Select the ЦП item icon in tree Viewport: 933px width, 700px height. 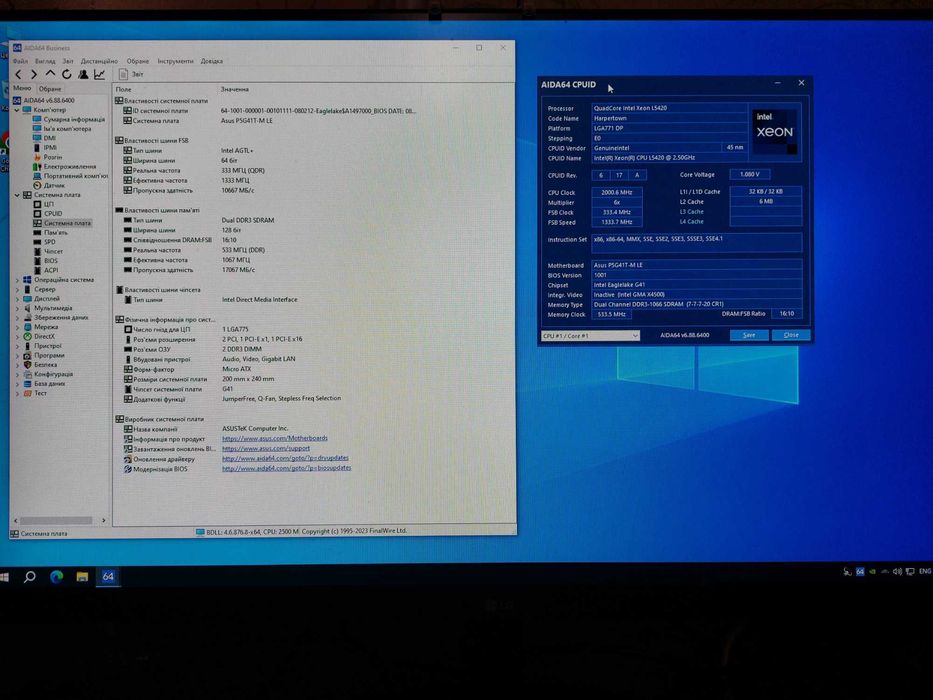tap(37, 204)
